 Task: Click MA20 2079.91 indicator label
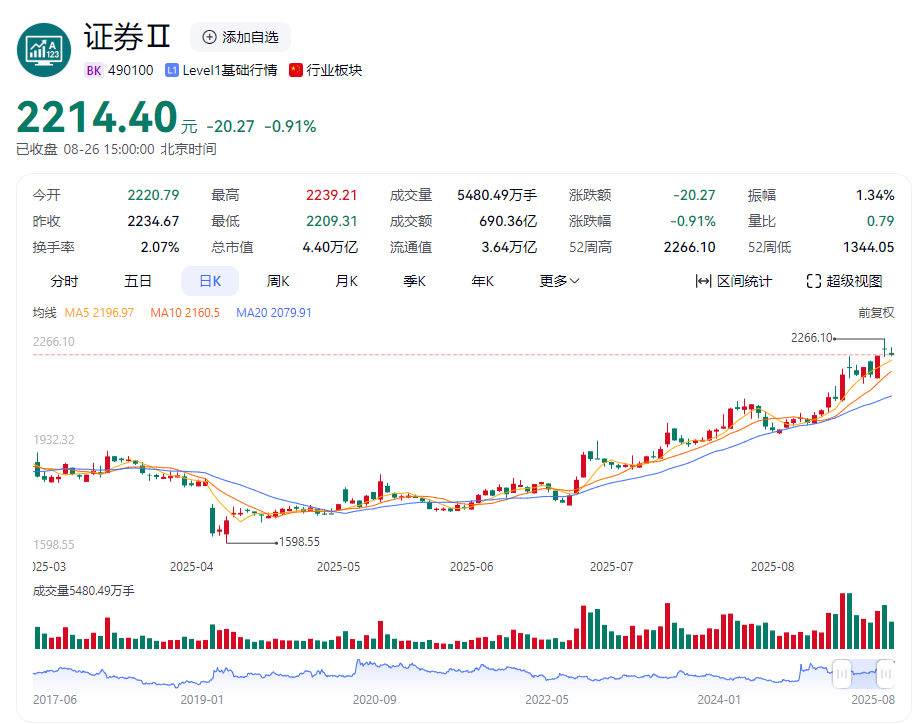pos(273,313)
